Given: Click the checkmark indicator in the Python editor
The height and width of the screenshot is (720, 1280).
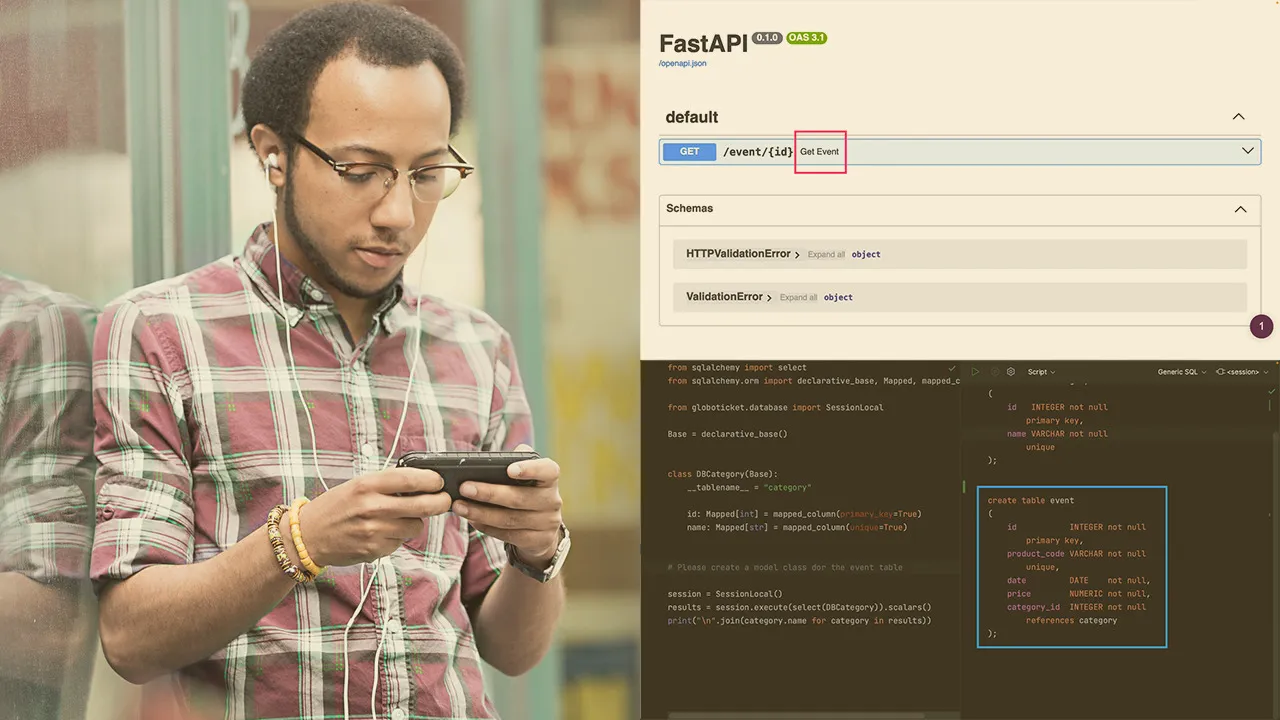Looking at the screenshot, I should point(952,369).
